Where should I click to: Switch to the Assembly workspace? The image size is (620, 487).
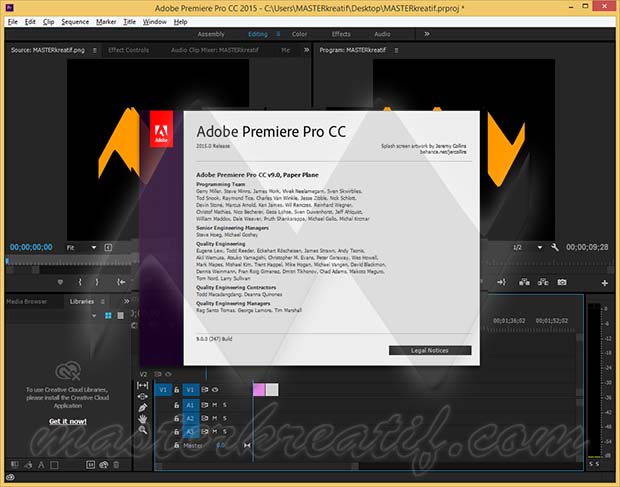coord(211,34)
